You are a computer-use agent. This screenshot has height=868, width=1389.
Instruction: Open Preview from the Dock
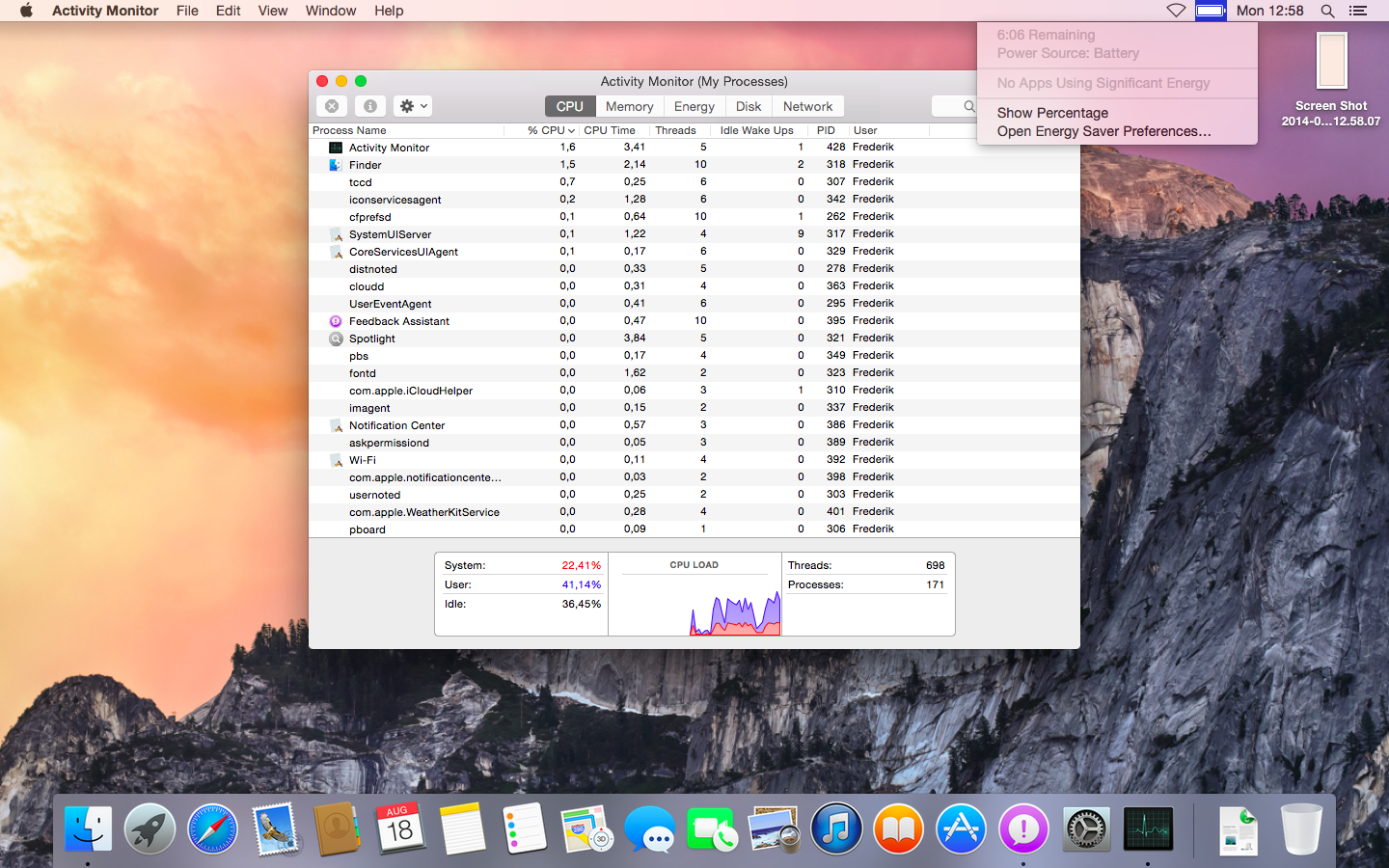[x=774, y=829]
